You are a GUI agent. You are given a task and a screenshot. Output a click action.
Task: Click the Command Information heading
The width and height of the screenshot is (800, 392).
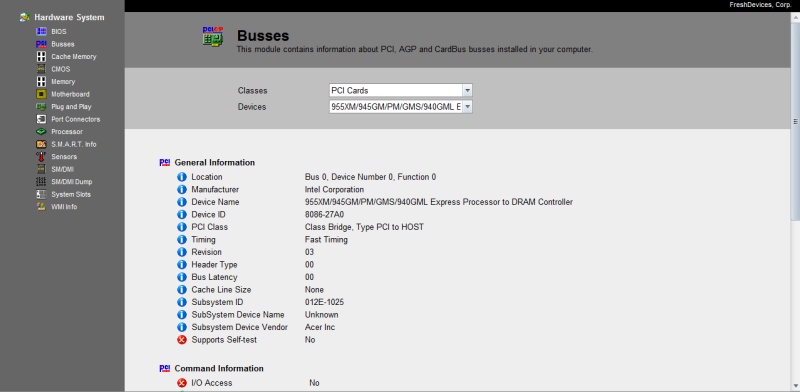click(x=219, y=369)
